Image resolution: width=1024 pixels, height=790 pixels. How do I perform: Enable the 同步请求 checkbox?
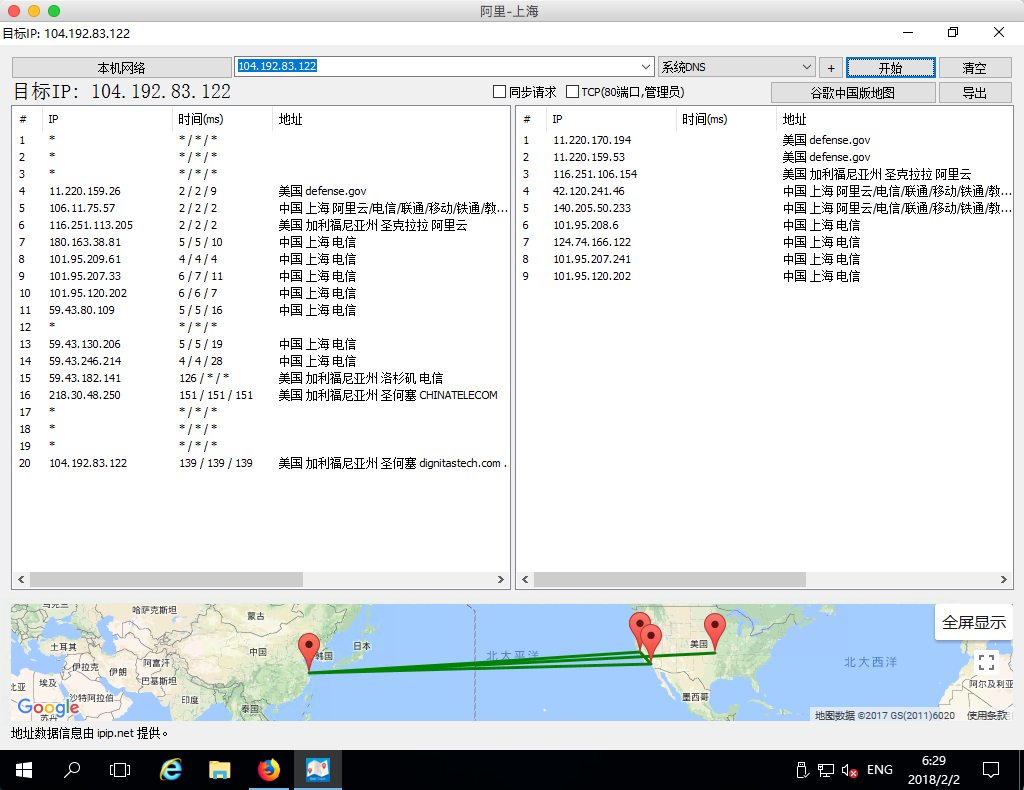[x=500, y=92]
